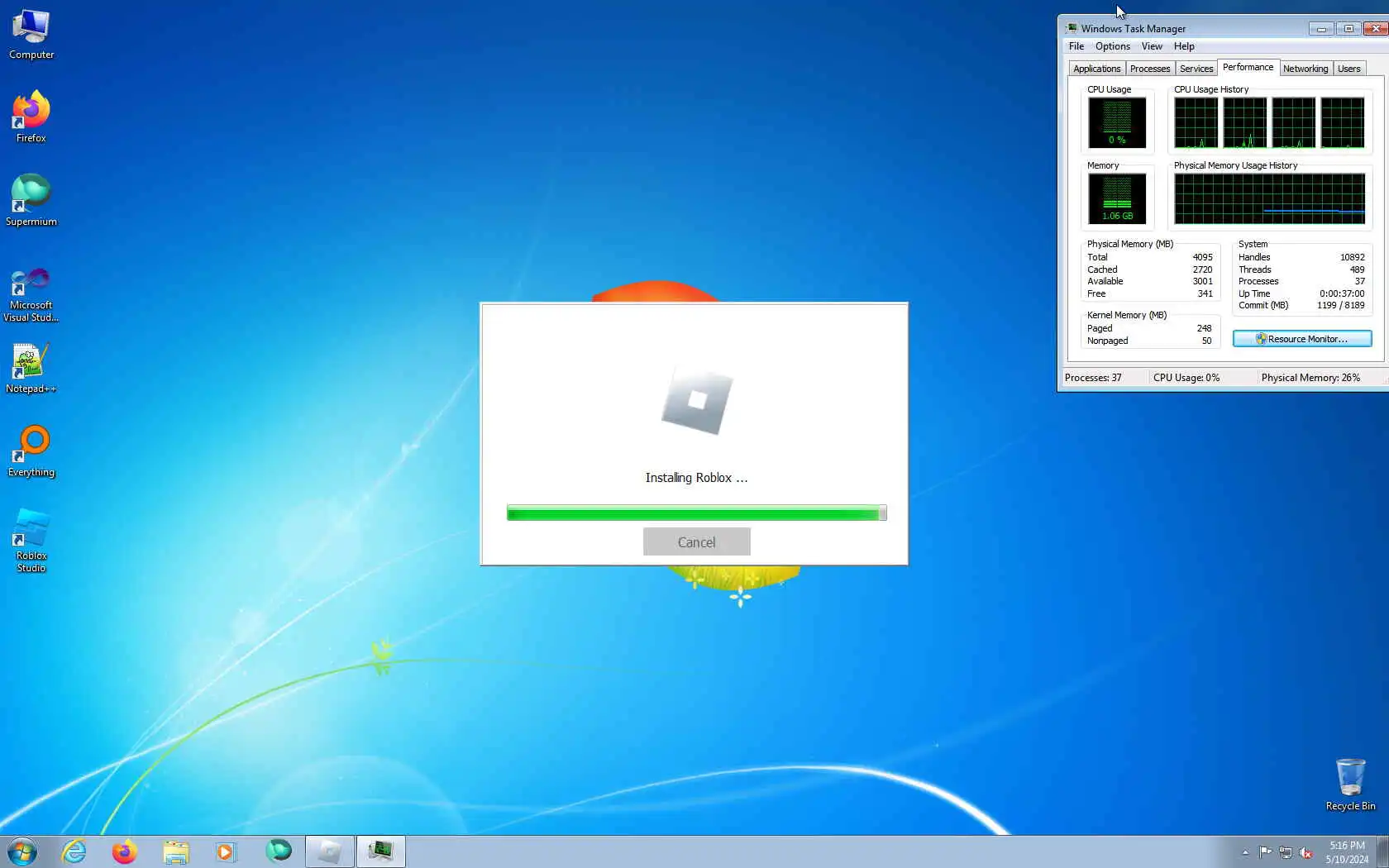Screen dimensions: 1389x868
Task: Switch to the Applications tab
Action: [1097, 69]
